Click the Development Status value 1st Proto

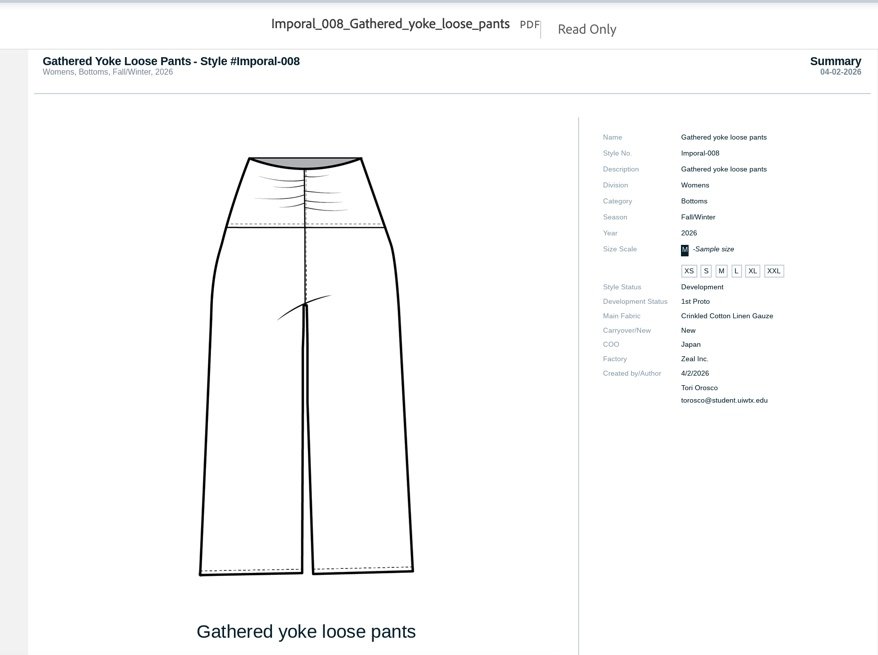pyautogui.click(x=695, y=301)
